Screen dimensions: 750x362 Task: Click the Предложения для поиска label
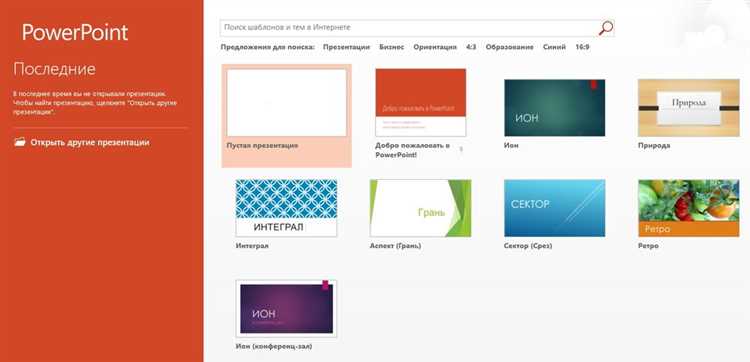[x=268, y=47]
